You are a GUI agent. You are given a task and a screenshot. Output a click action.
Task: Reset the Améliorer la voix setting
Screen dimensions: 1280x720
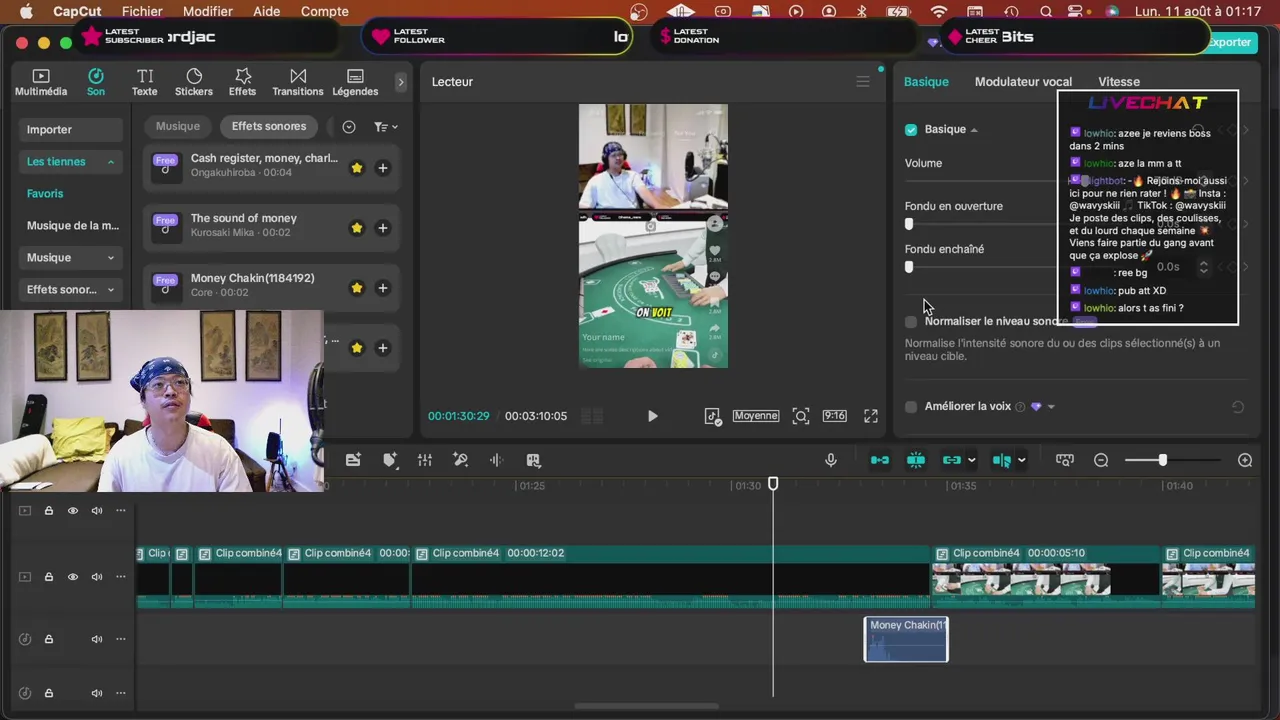point(1238,407)
